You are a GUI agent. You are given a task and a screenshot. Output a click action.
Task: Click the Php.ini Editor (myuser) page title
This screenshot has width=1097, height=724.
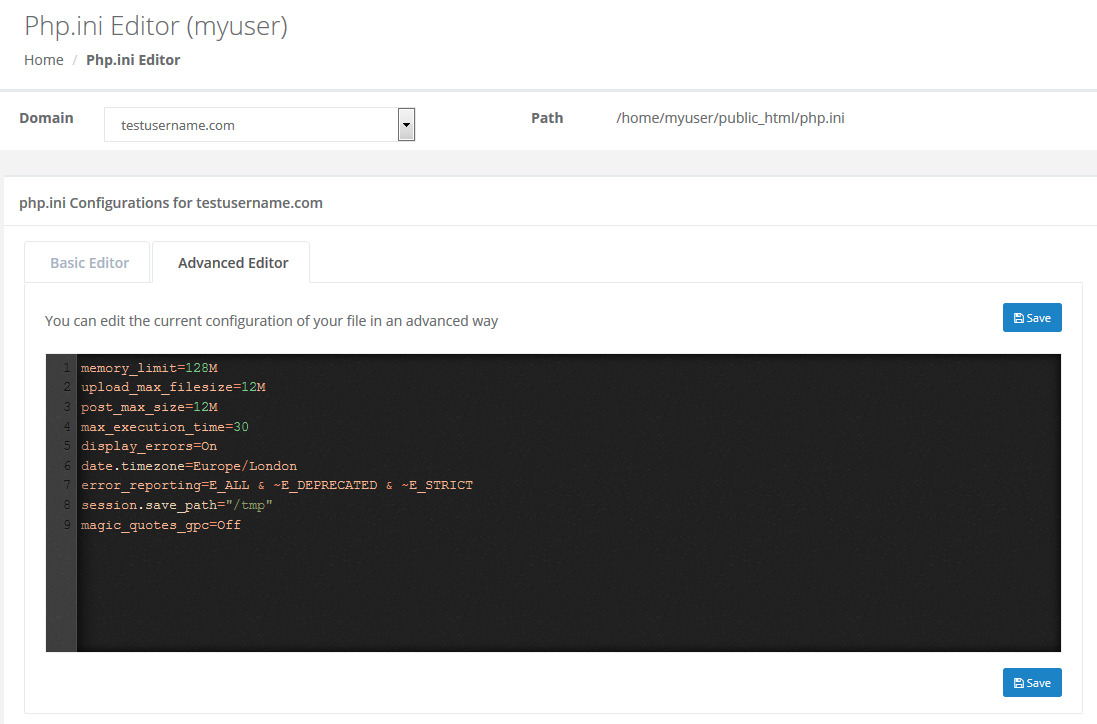[x=156, y=26]
